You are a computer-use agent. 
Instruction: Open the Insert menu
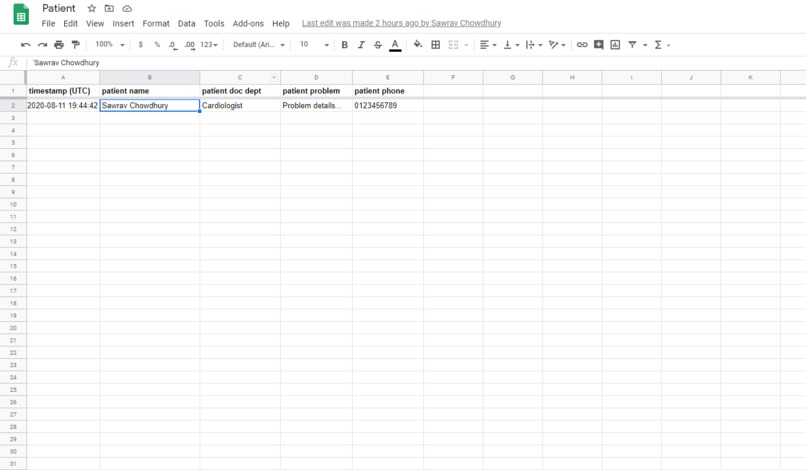(x=123, y=23)
